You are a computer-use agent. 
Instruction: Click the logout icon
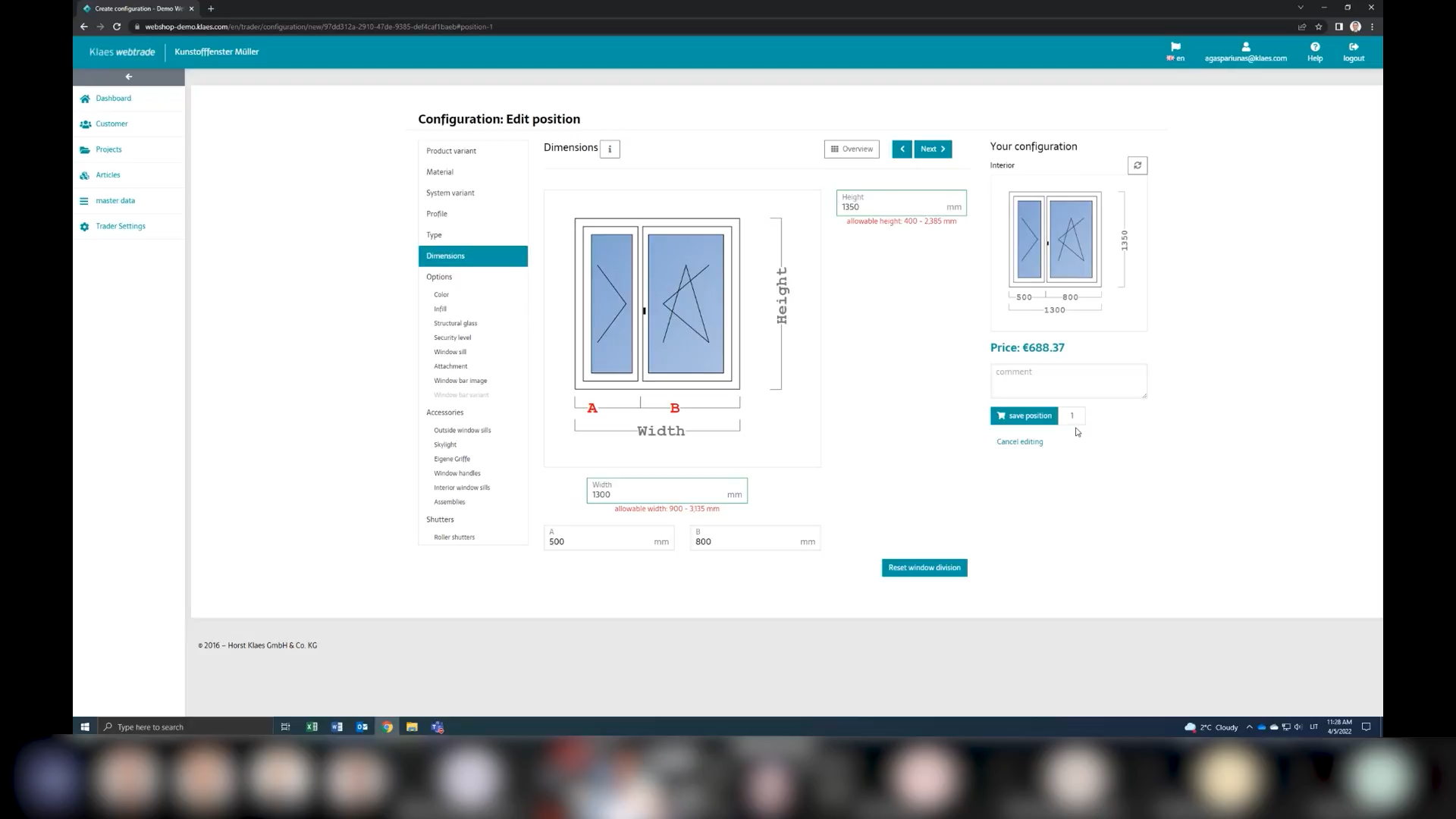(x=1354, y=47)
